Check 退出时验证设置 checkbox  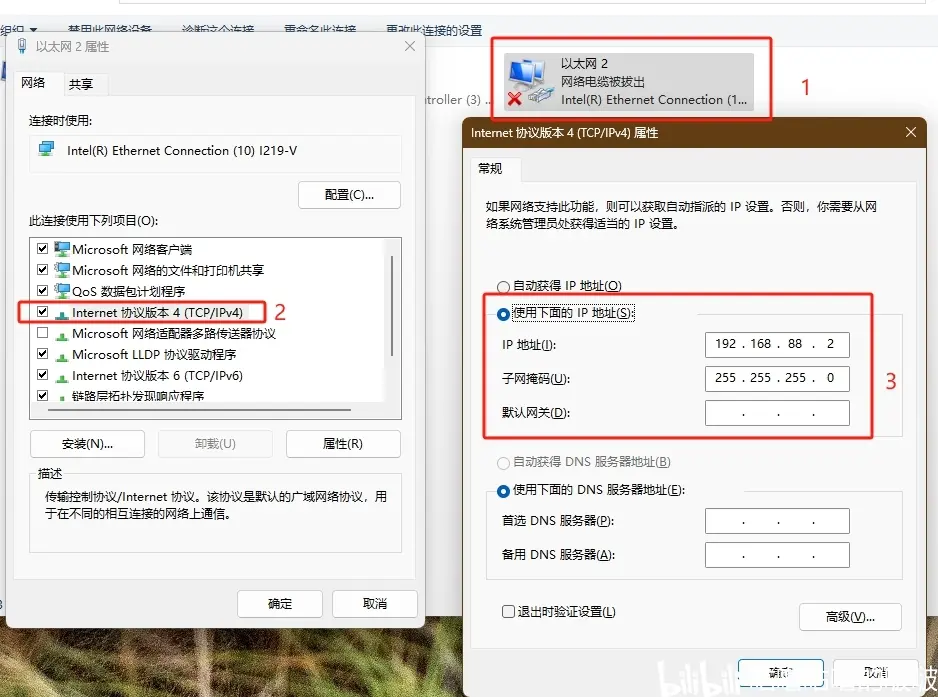coord(508,611)
